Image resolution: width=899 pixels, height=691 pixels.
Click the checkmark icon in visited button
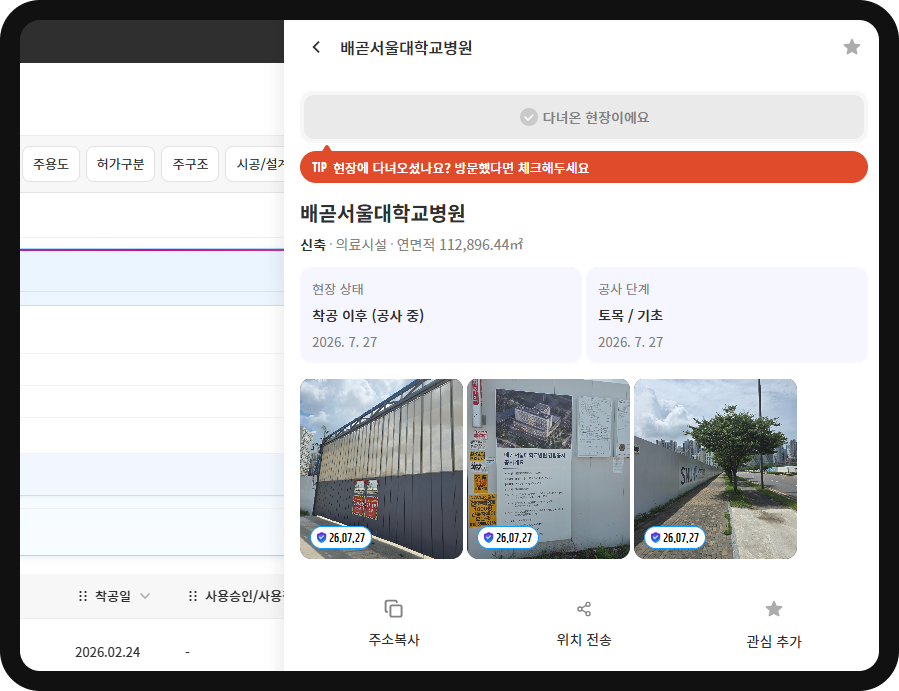[528, 117]
